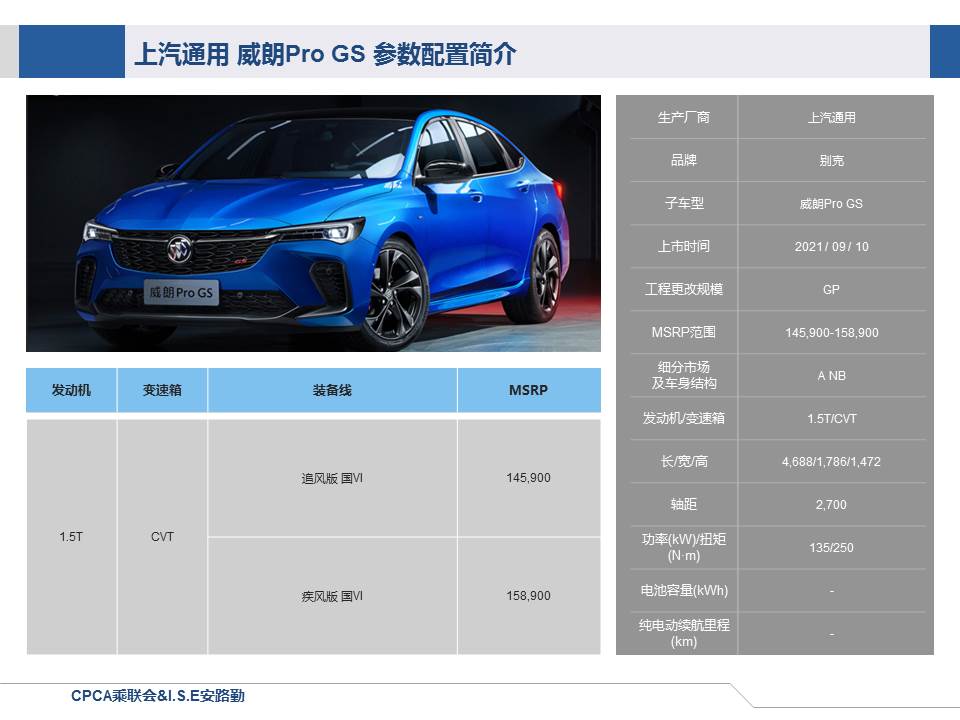Click the 2021/ 09/ 10 launch date

(x=831, y=247)
